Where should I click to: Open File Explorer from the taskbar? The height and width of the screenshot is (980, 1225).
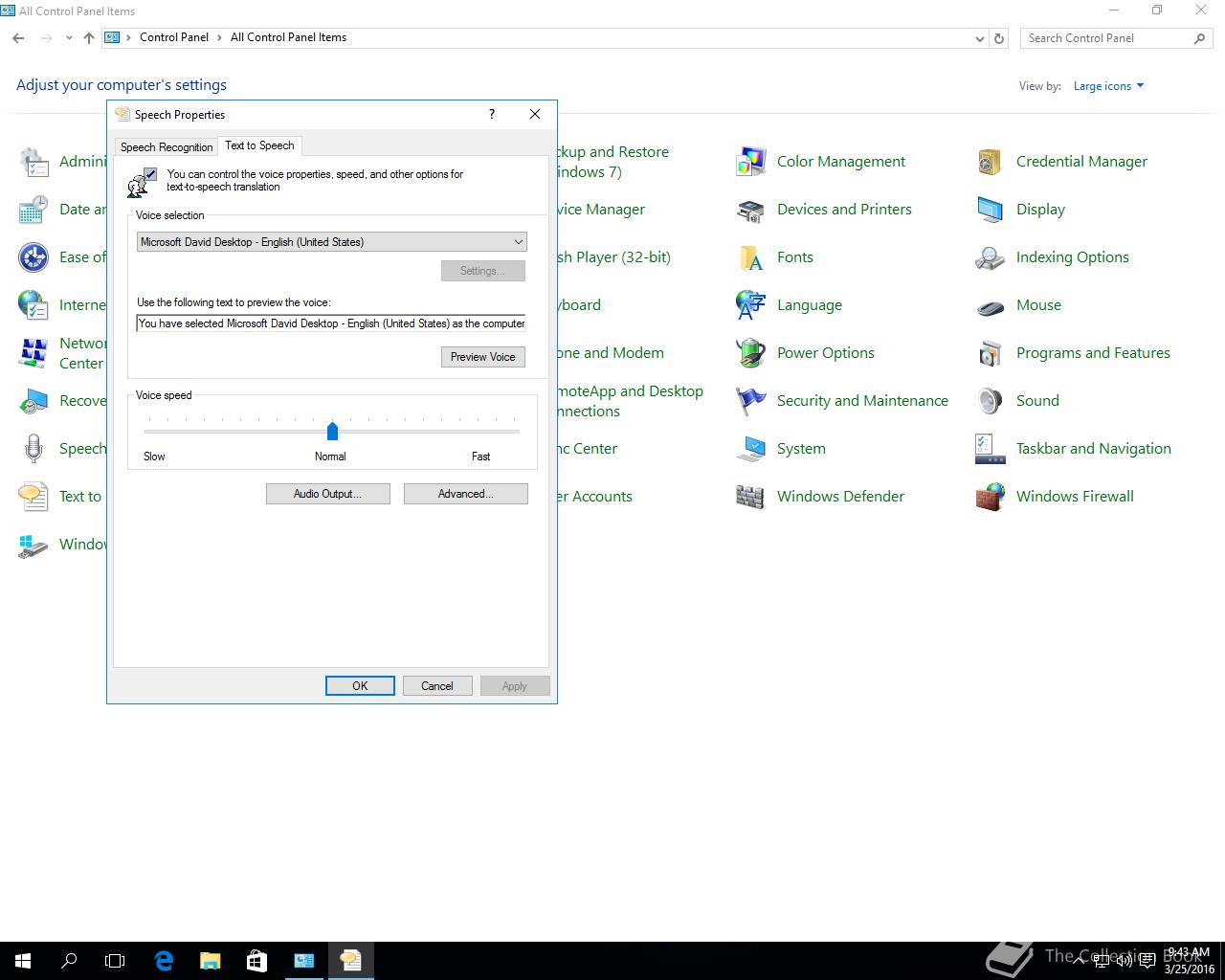click(x=210, y=960)
